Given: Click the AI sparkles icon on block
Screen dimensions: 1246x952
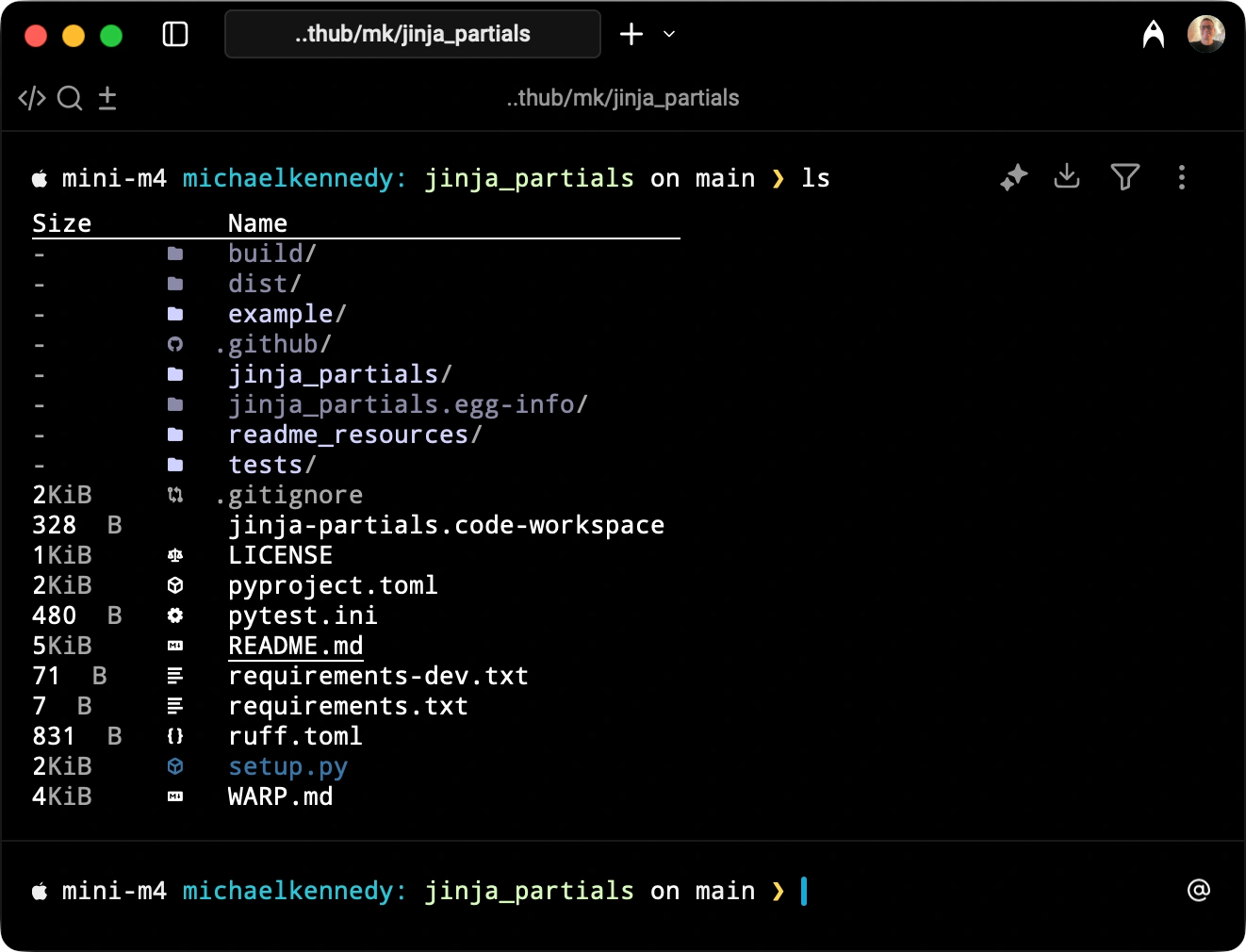Looking at the screenshot, I should click(1013, 177).
